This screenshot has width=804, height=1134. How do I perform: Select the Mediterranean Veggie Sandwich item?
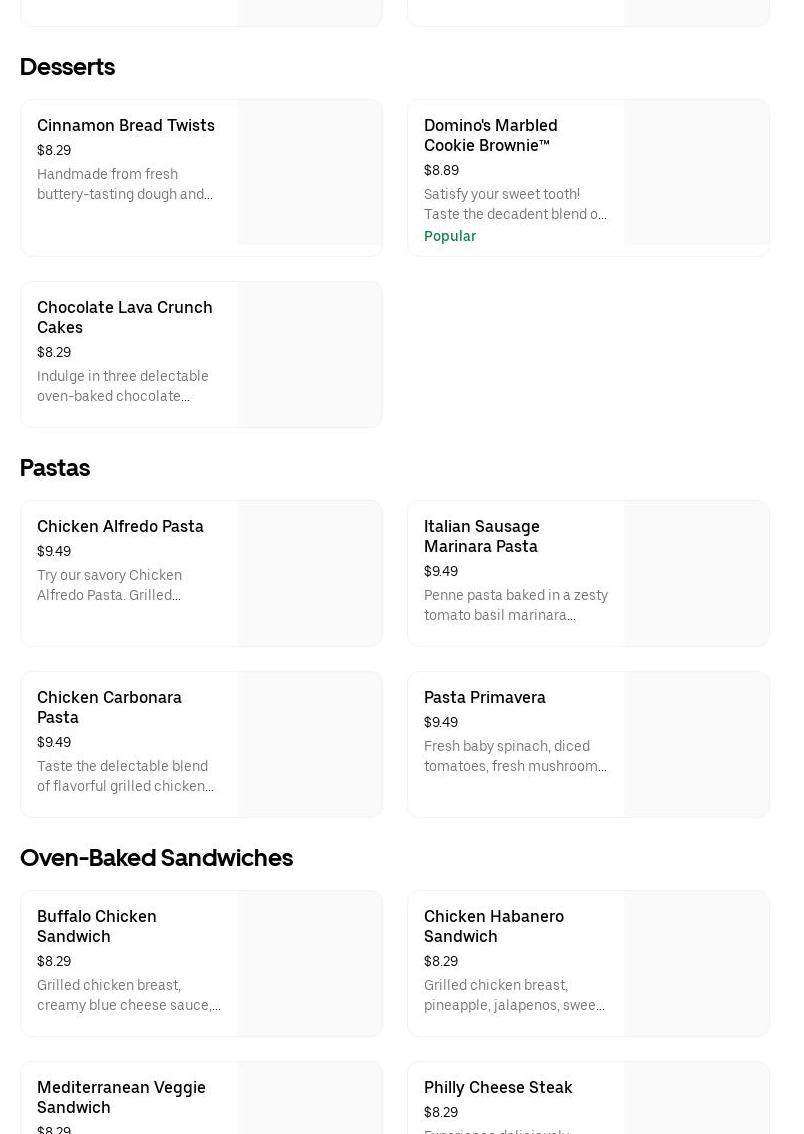[121, 1097]
